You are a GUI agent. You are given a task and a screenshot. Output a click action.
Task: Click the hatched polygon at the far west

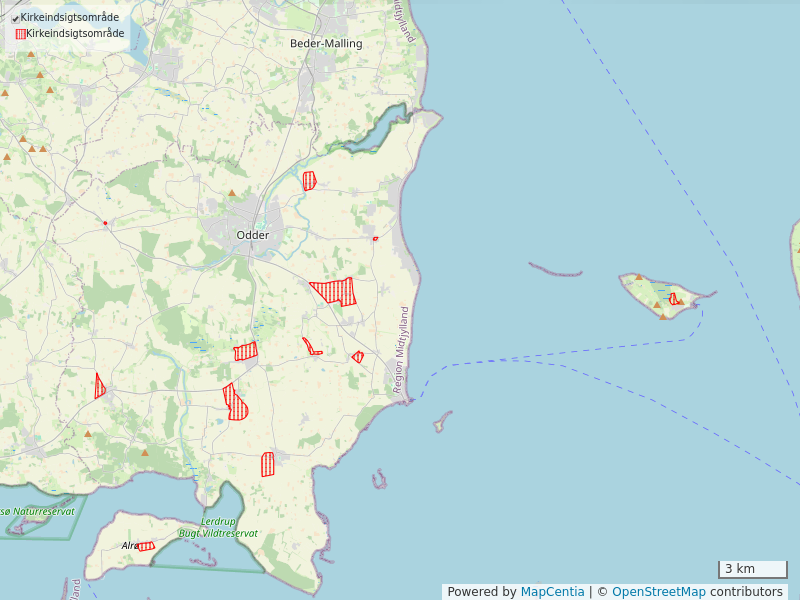[x=99, y=386]
